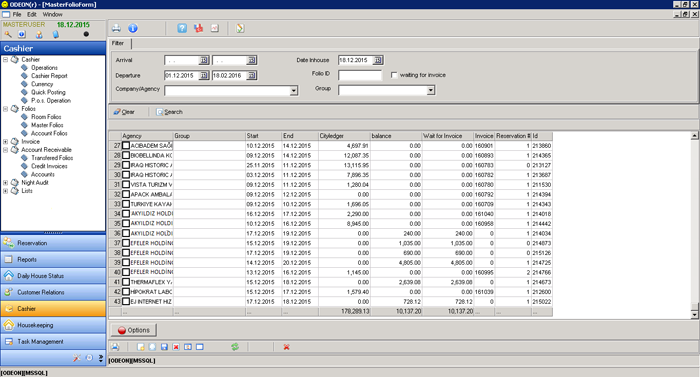Viewport: 700px width, 377px height.
Task: Open the Departure 01.12.2015 calendar picker
Action: coord(204,75)
